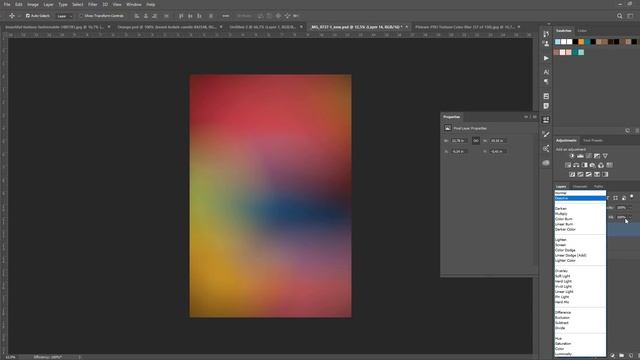Viewport: 640px width, 360px height.
Task: Switch to the first document tab
Action: [55, 27]
